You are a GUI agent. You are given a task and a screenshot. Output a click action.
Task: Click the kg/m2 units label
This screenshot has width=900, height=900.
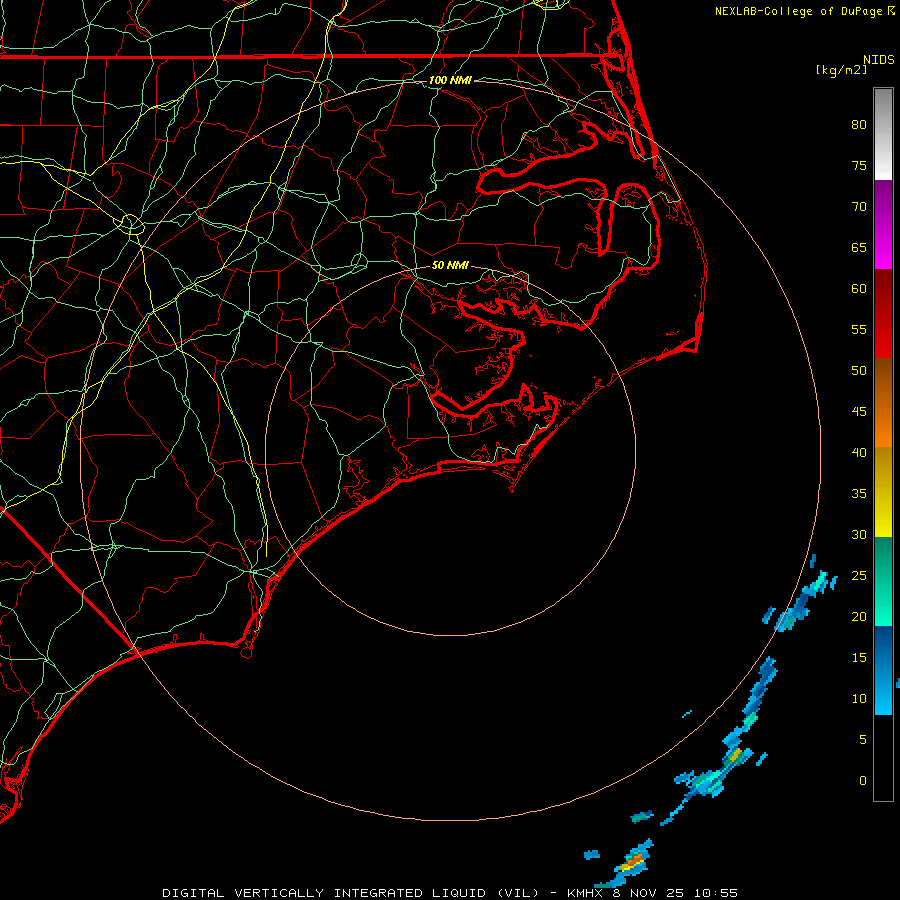(841, 70)
